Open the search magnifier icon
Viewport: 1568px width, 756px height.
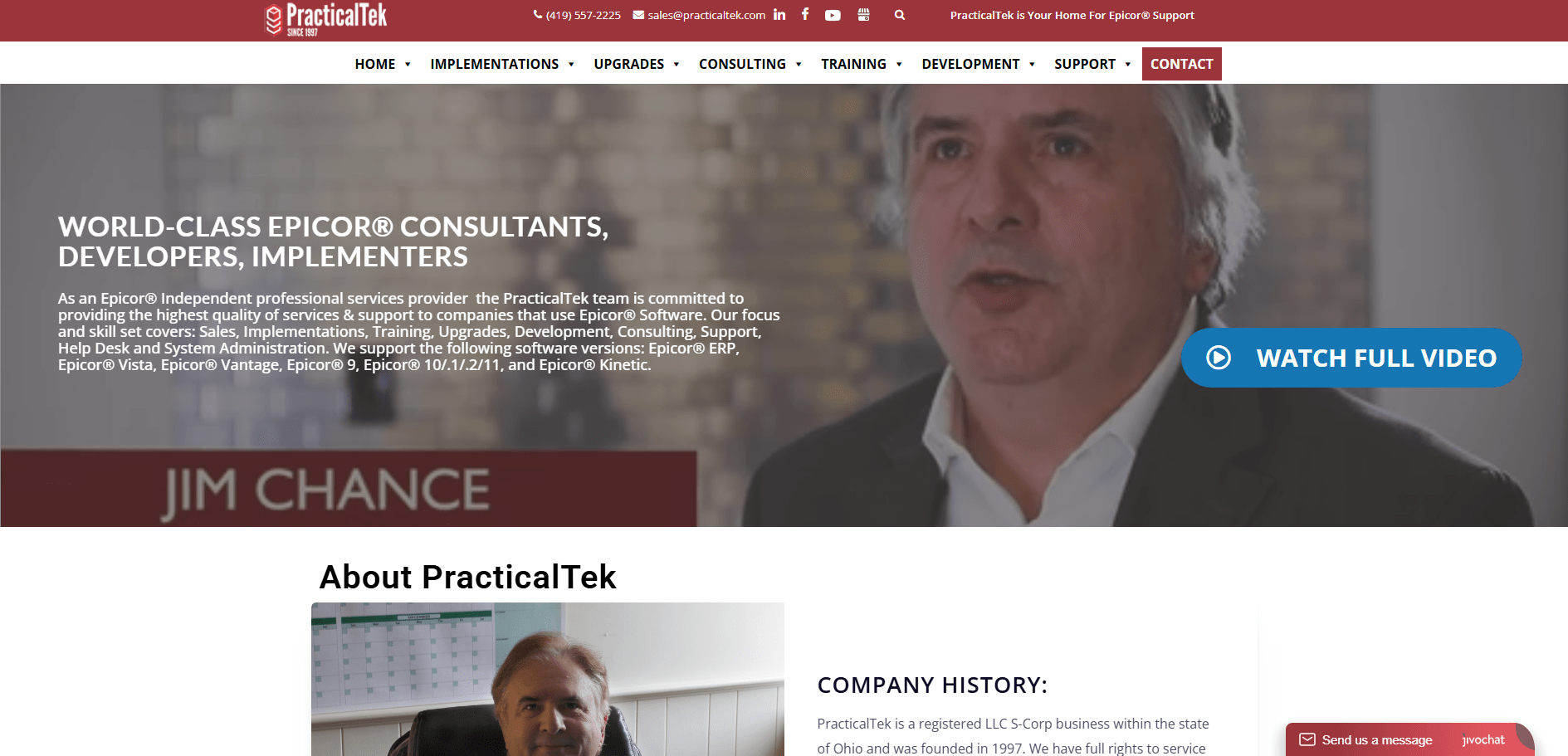[x=900, y=15]
